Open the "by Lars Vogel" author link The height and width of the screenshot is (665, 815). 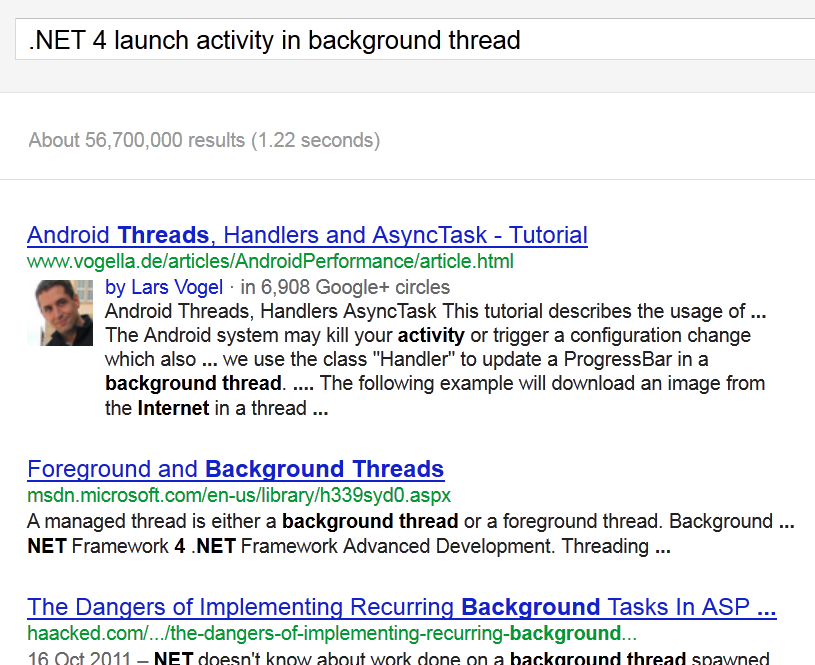click(x=164, y=287)
